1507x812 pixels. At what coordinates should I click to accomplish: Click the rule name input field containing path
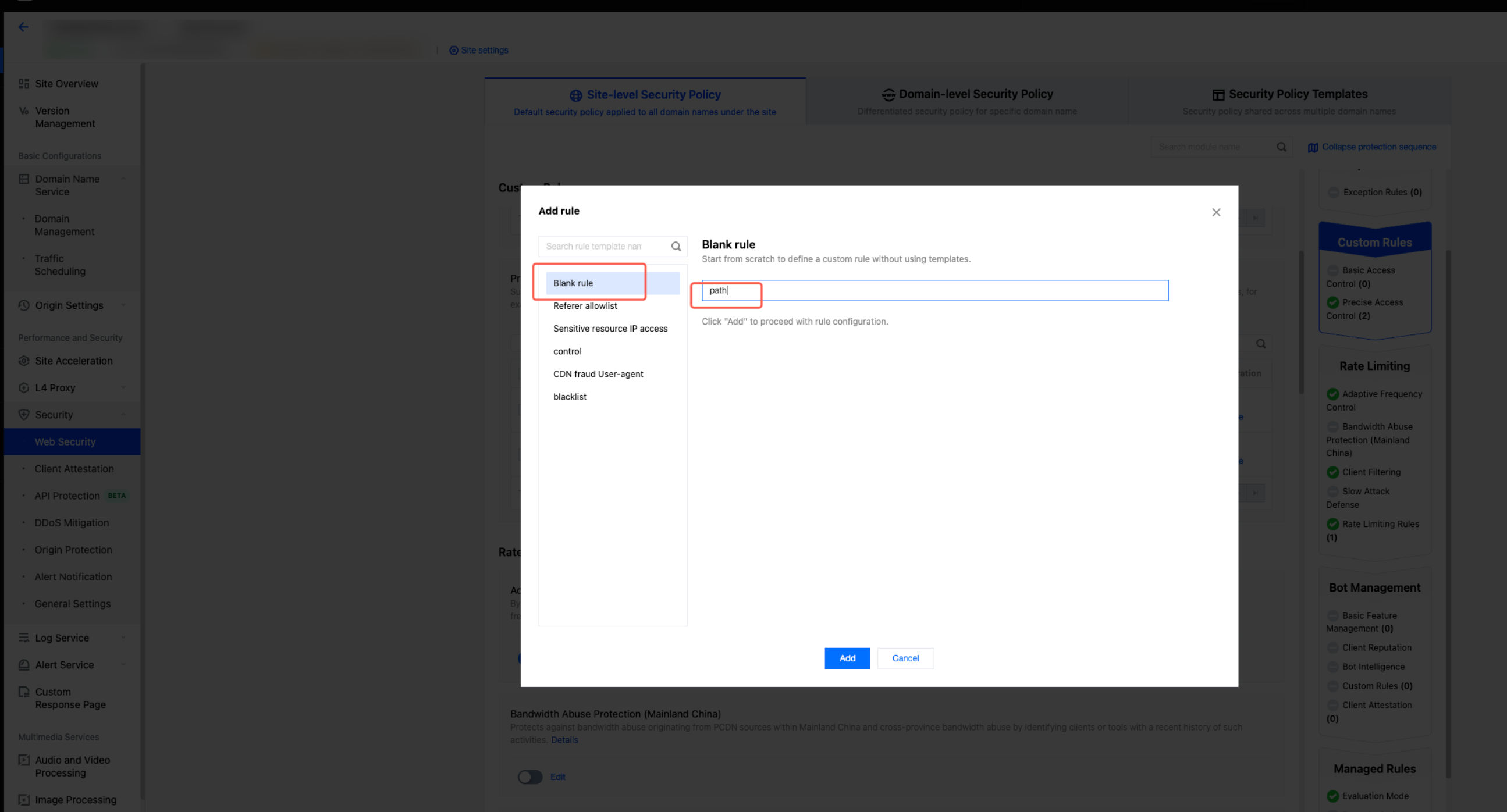935,290
